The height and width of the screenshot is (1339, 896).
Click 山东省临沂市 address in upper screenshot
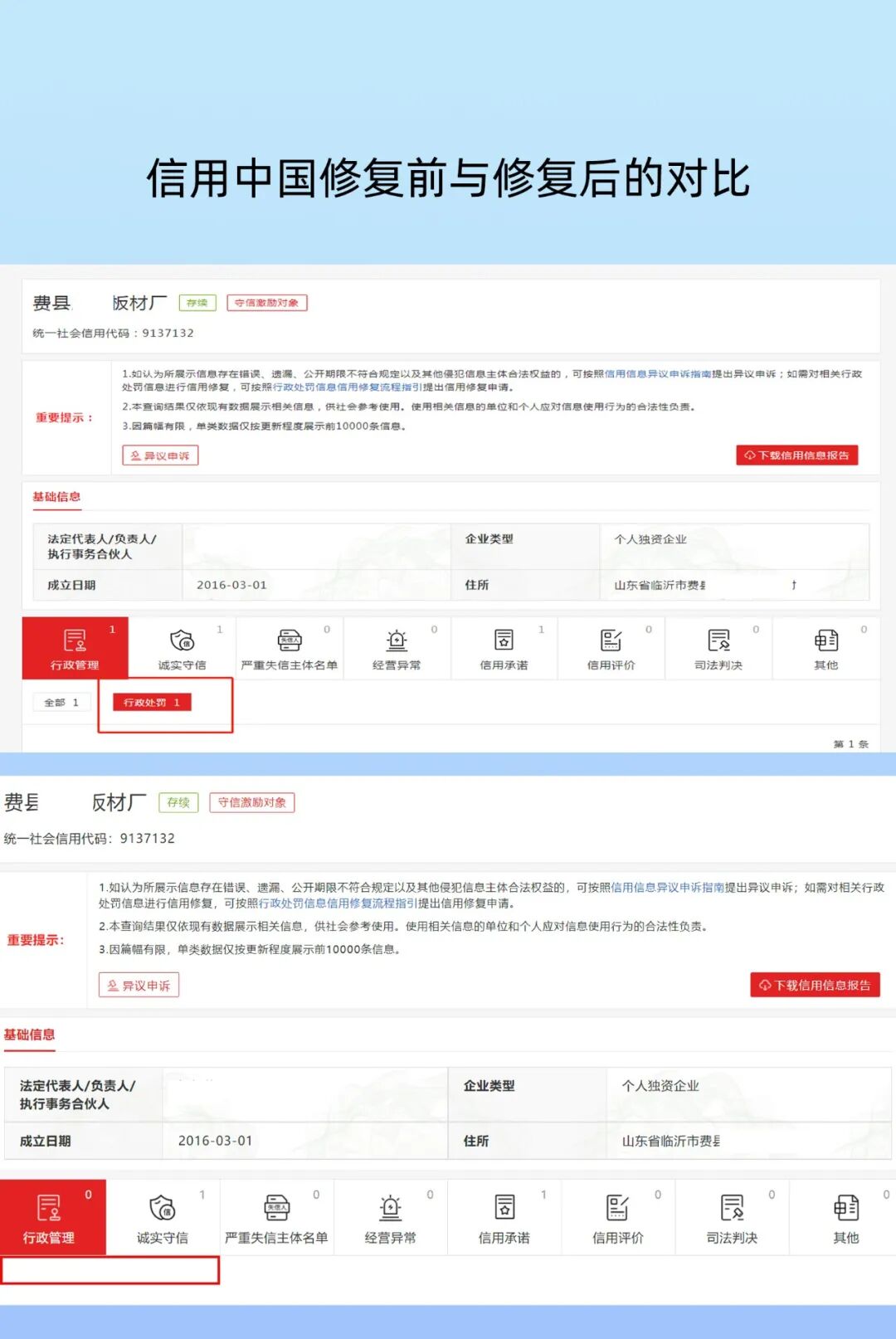pyautogui.click(x=660, y=585)
